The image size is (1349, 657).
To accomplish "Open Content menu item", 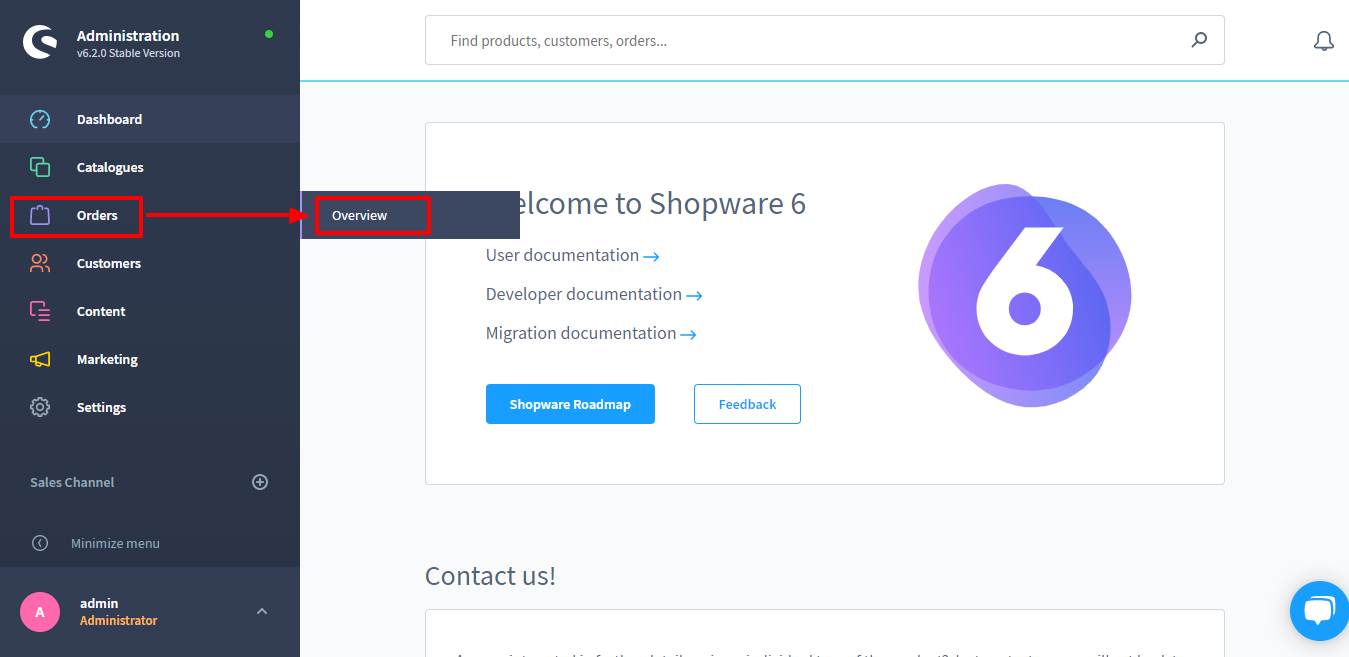I will tap(150, 311).
